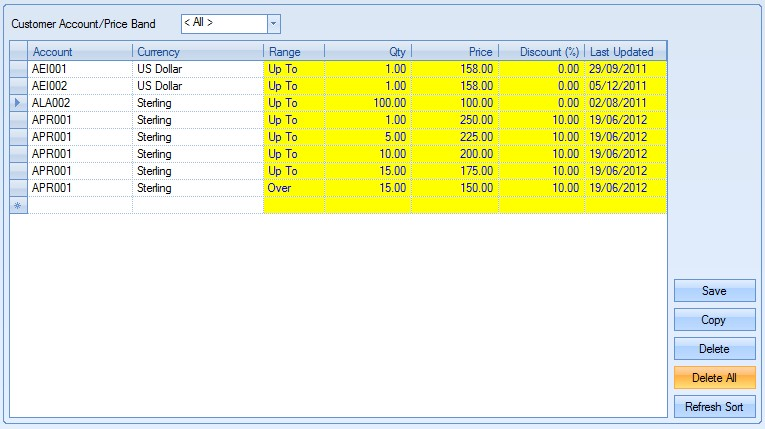Edit the 250.00 price cell
Image resolution: width=765 pixels, height=429 pixels.
454,120
